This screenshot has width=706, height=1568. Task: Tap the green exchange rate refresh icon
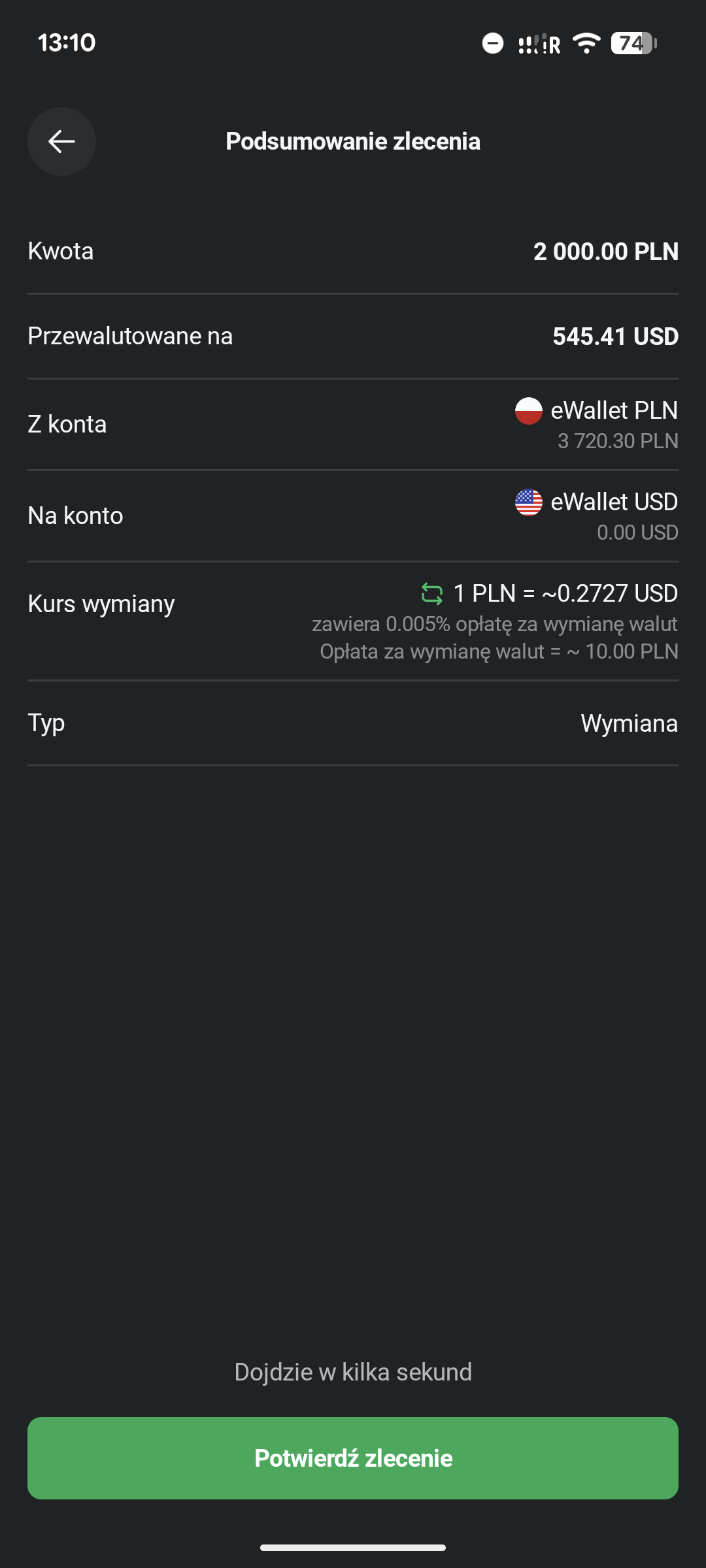tap(431, 593)
